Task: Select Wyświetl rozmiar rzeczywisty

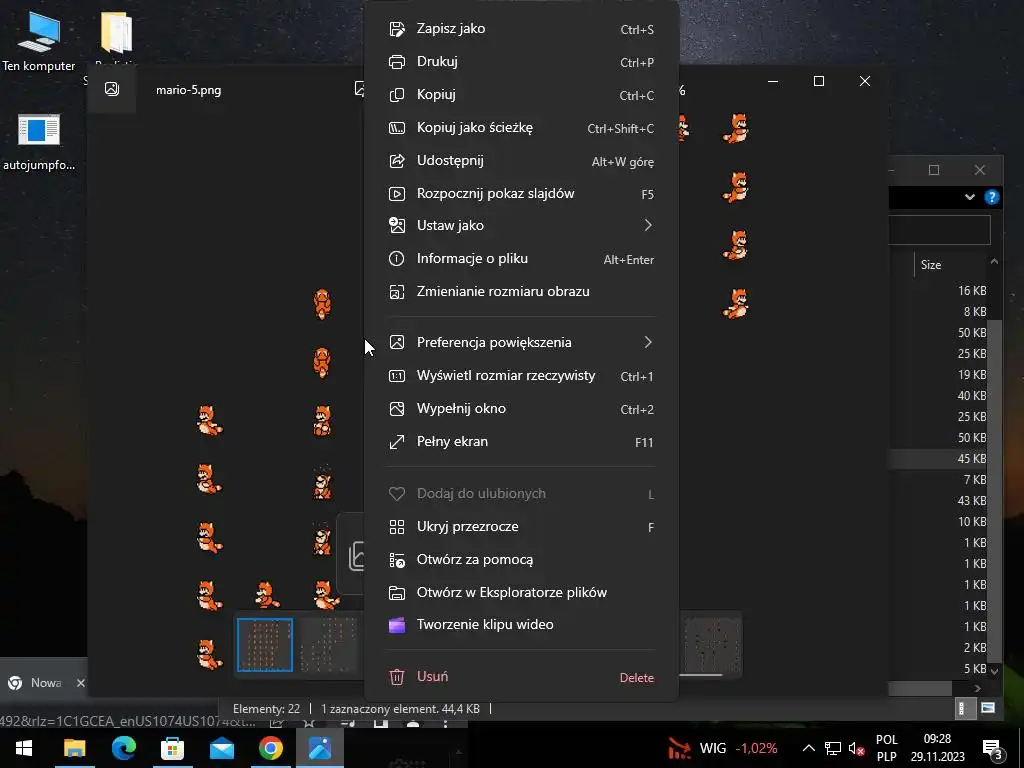Action: click(521, 376)
